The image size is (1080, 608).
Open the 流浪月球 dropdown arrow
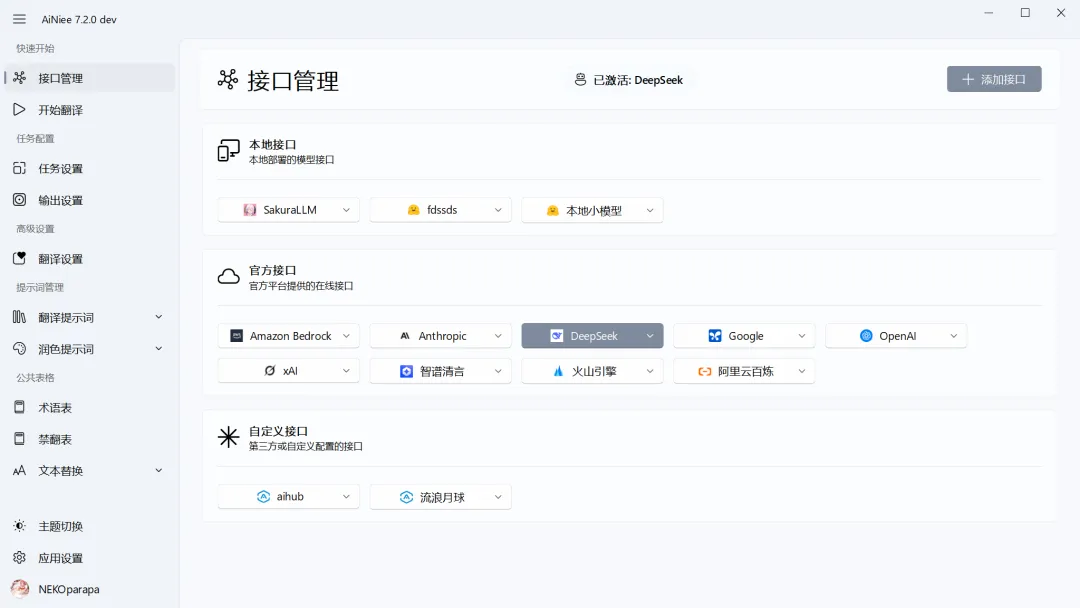[498, 497]
